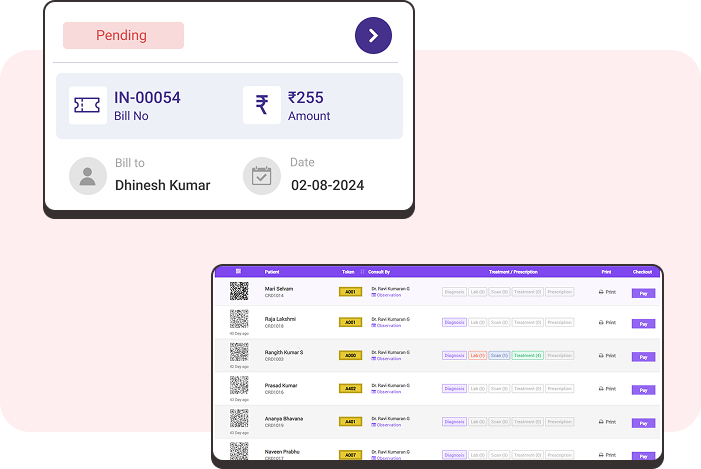Open Mari Selvam's QR code
This screenshot has width=701, height=469.
click(x=239, y=291)
